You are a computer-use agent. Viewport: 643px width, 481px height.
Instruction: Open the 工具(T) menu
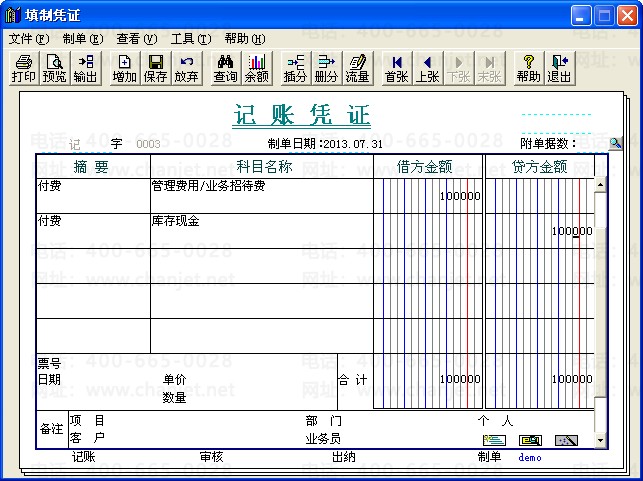[x=191, y=39]
